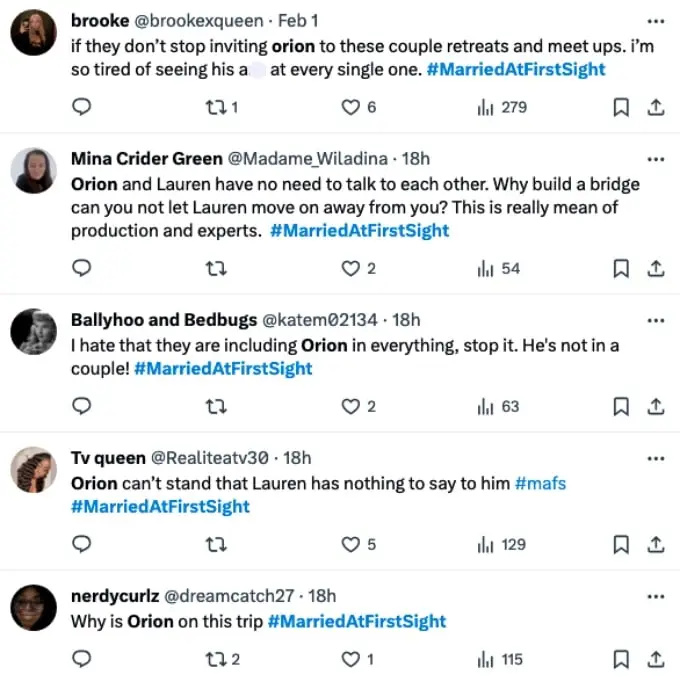View analytics for brooke's tweet
The image size is (680, 682).
pyautogui.click(x=502, y=107)
